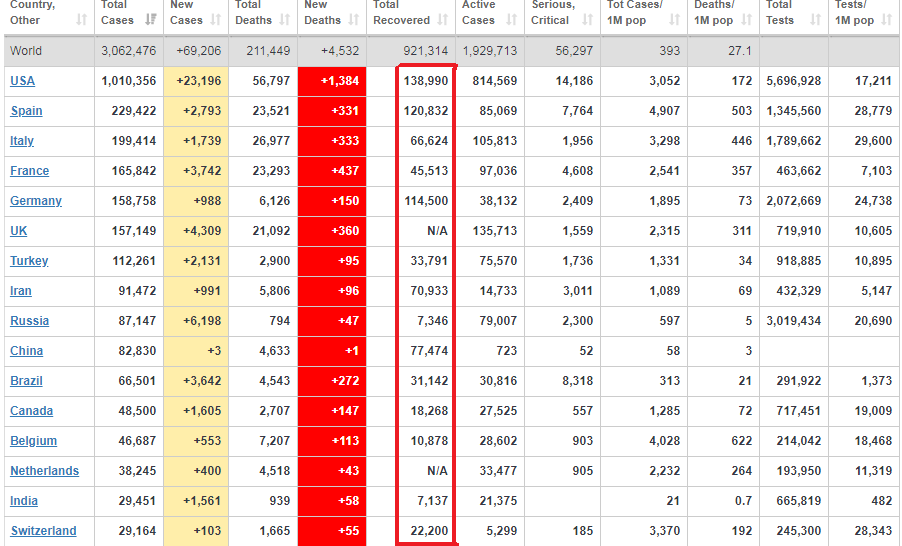This screenshot has height=546, width=902.
Task: Select Brazil serious critical 8,318
Action: point(578,380)
